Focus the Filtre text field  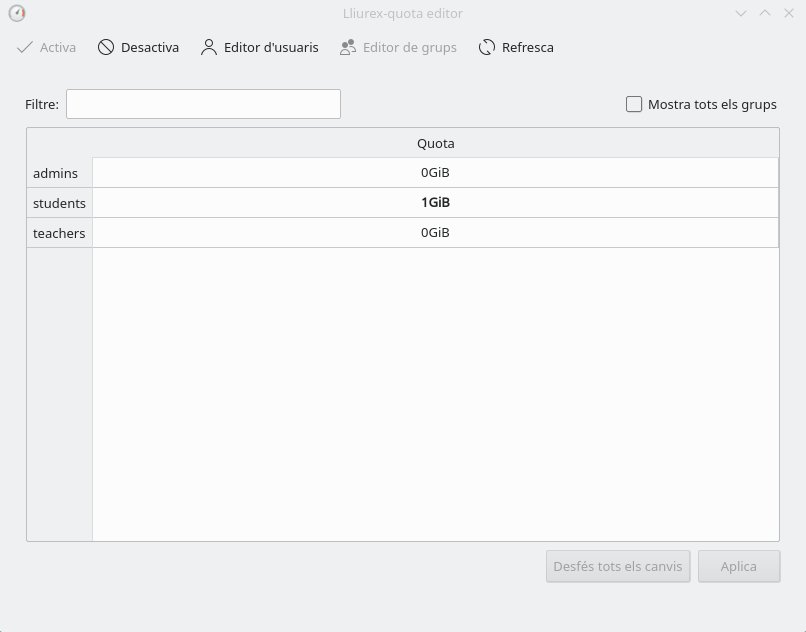(x=203, y=104)
